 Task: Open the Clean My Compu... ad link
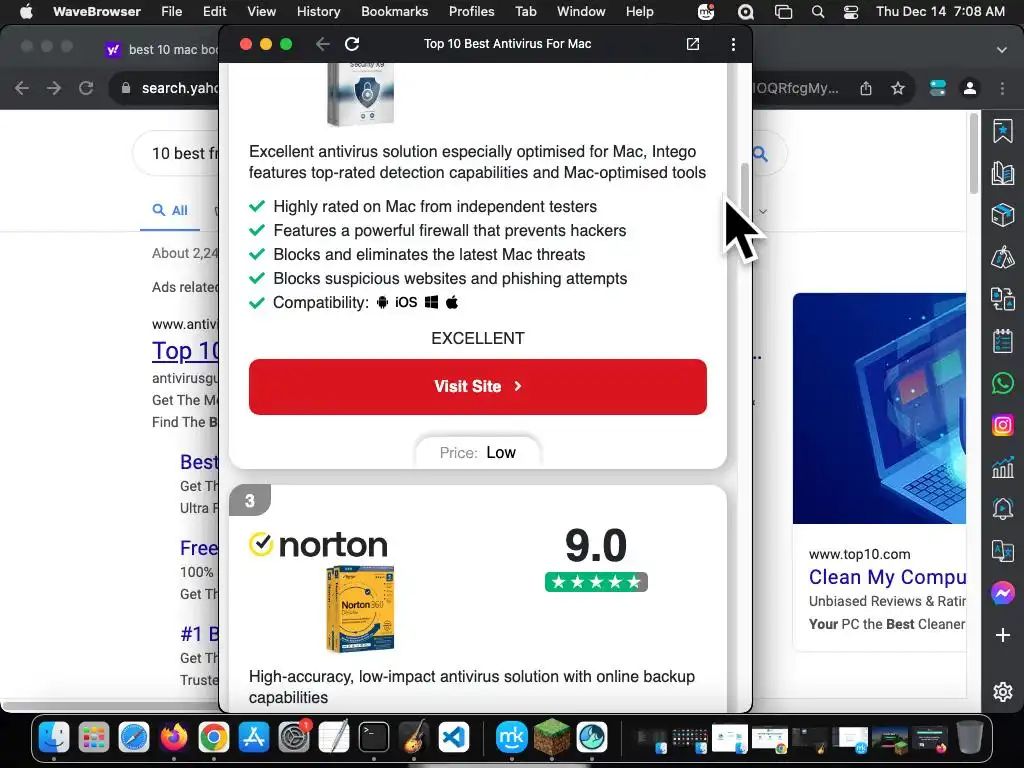click(887, 577)
